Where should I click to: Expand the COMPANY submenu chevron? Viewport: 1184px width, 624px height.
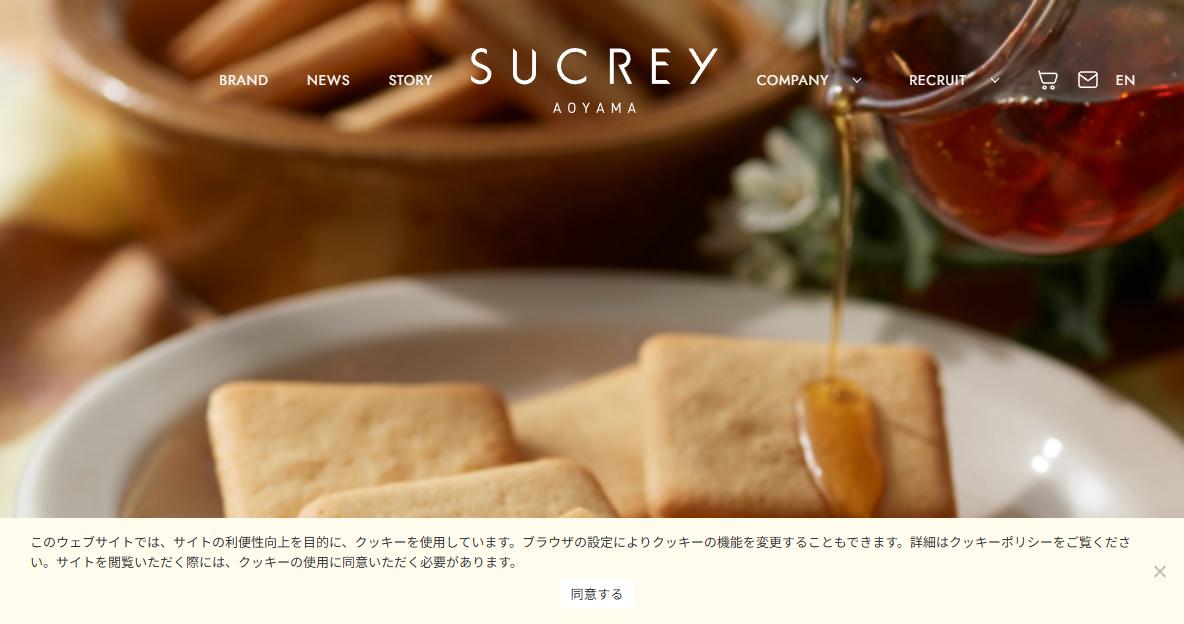pos(857,80)
